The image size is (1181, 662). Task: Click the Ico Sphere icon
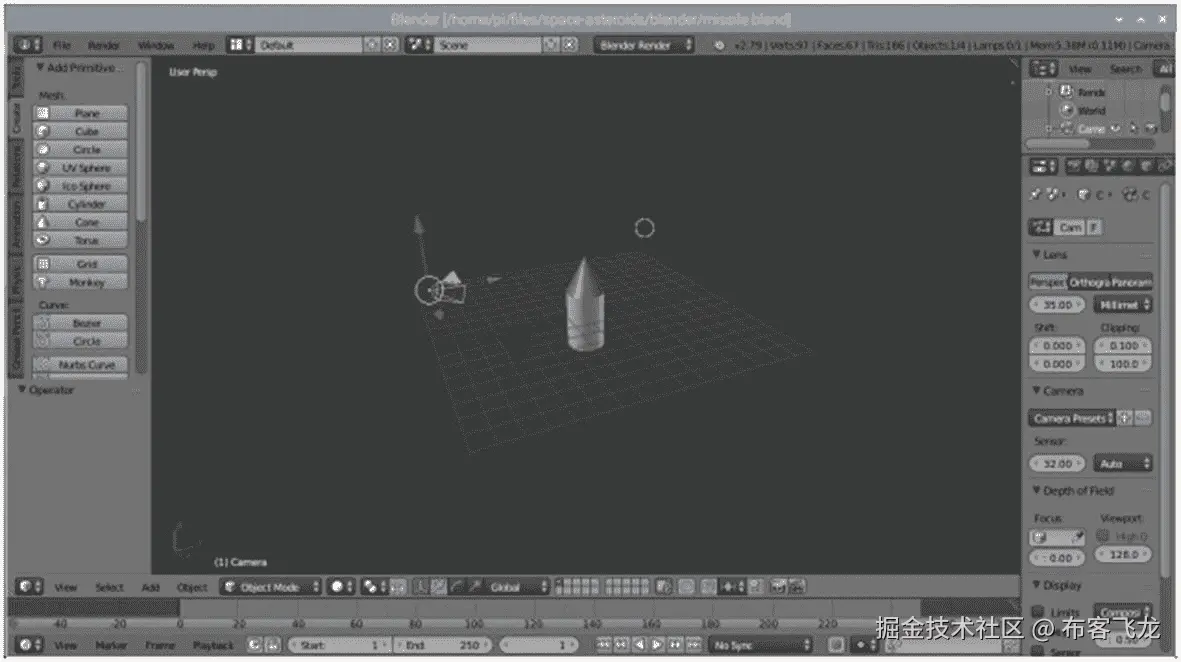(x=43, y=185)
